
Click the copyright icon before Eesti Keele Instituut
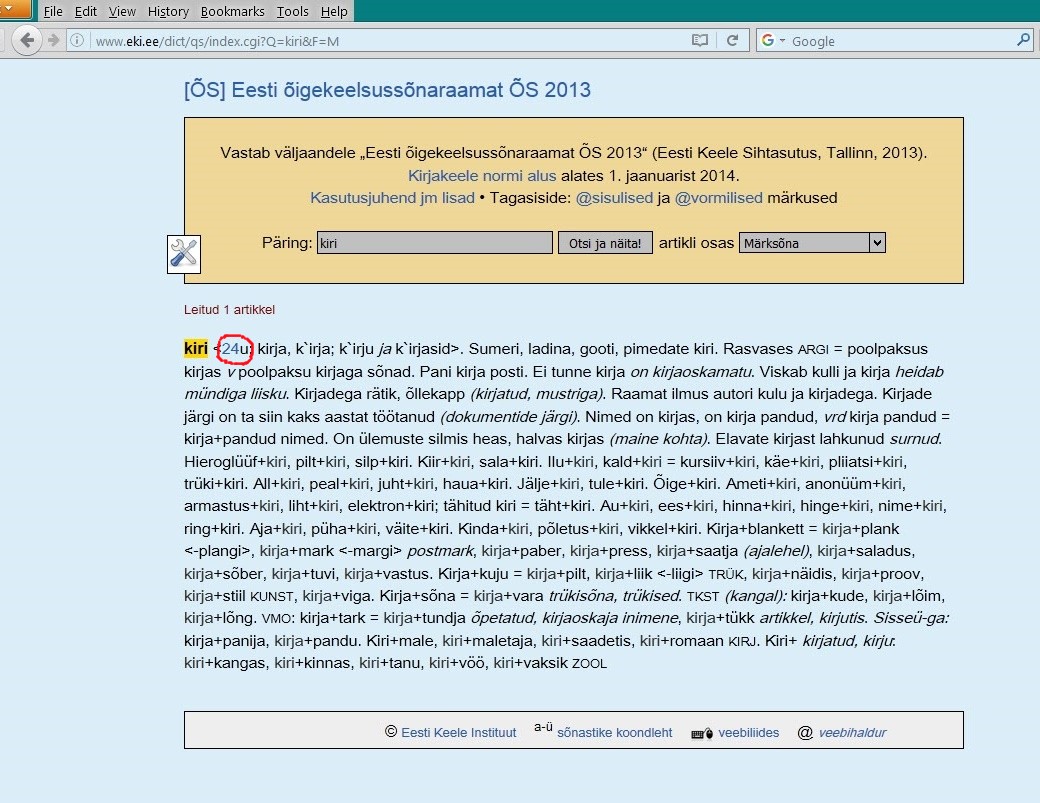(391, 732)
